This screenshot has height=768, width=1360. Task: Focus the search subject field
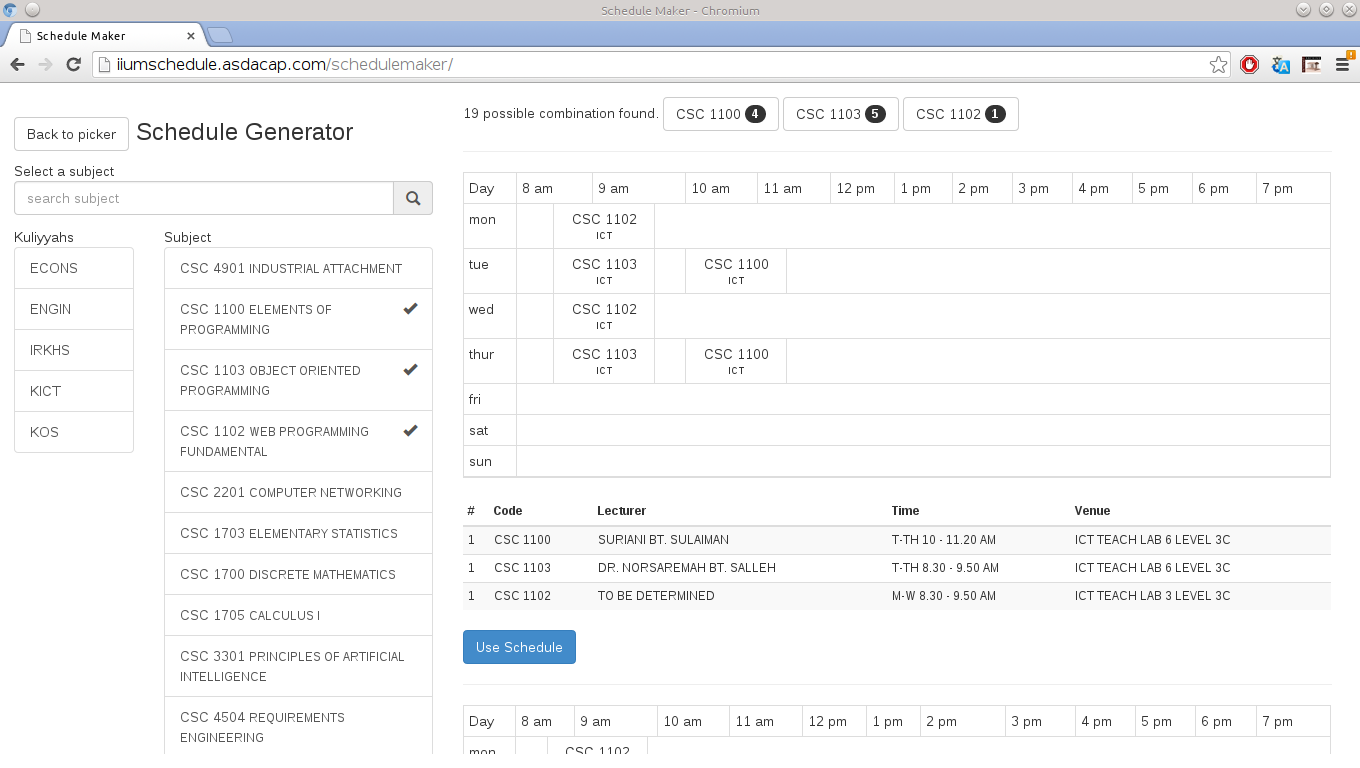point(204,198)
